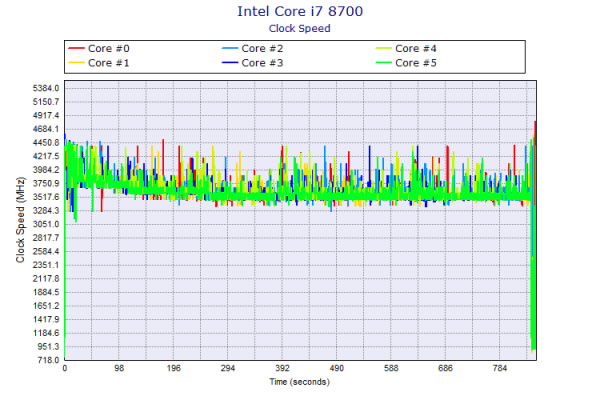The height and width of the screenshot is (400, 600).
Task: Click the 1417.9 y-axis value
Action: tap(46, 319)
